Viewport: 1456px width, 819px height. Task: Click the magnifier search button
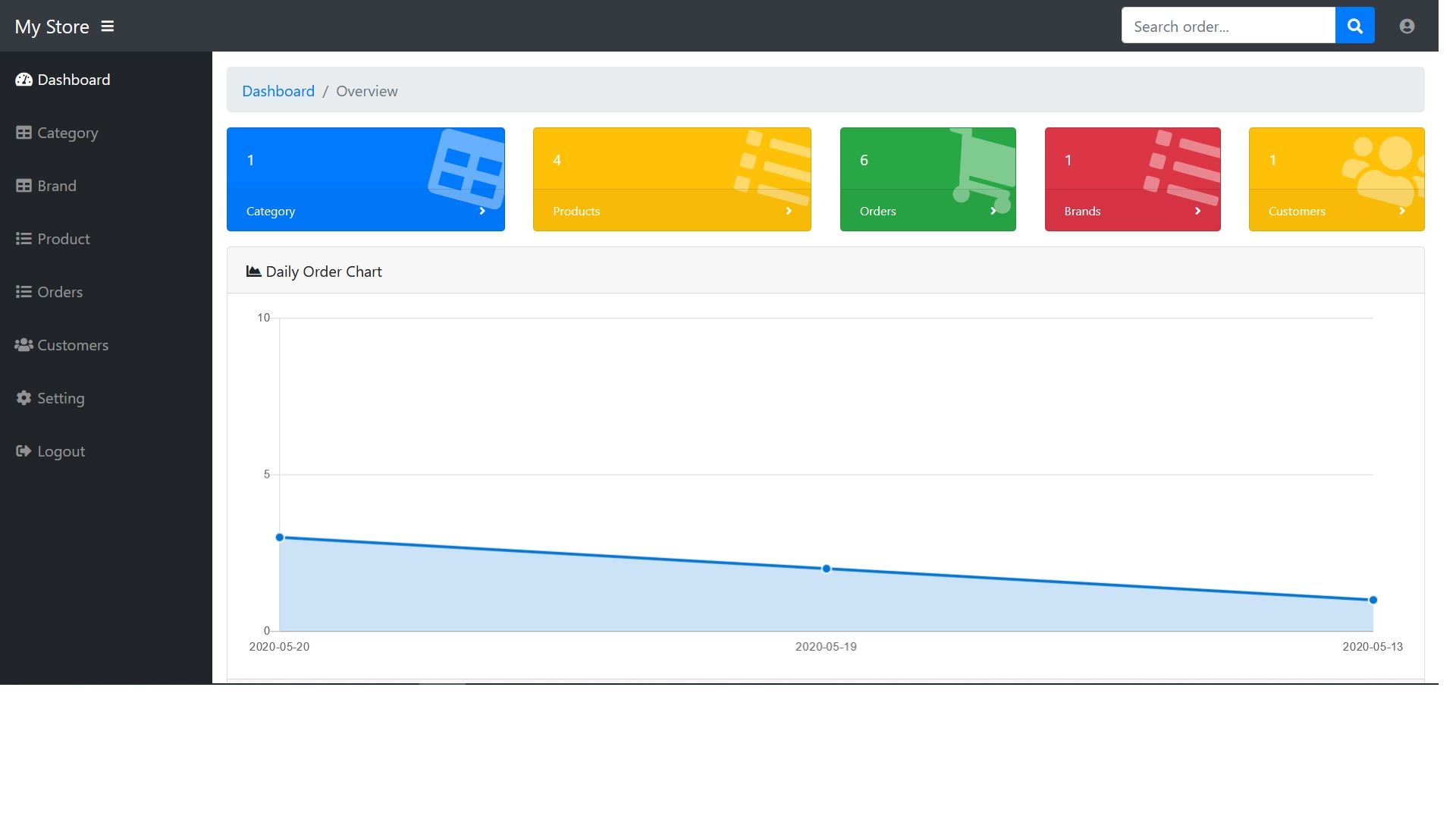coord(1354,27)
